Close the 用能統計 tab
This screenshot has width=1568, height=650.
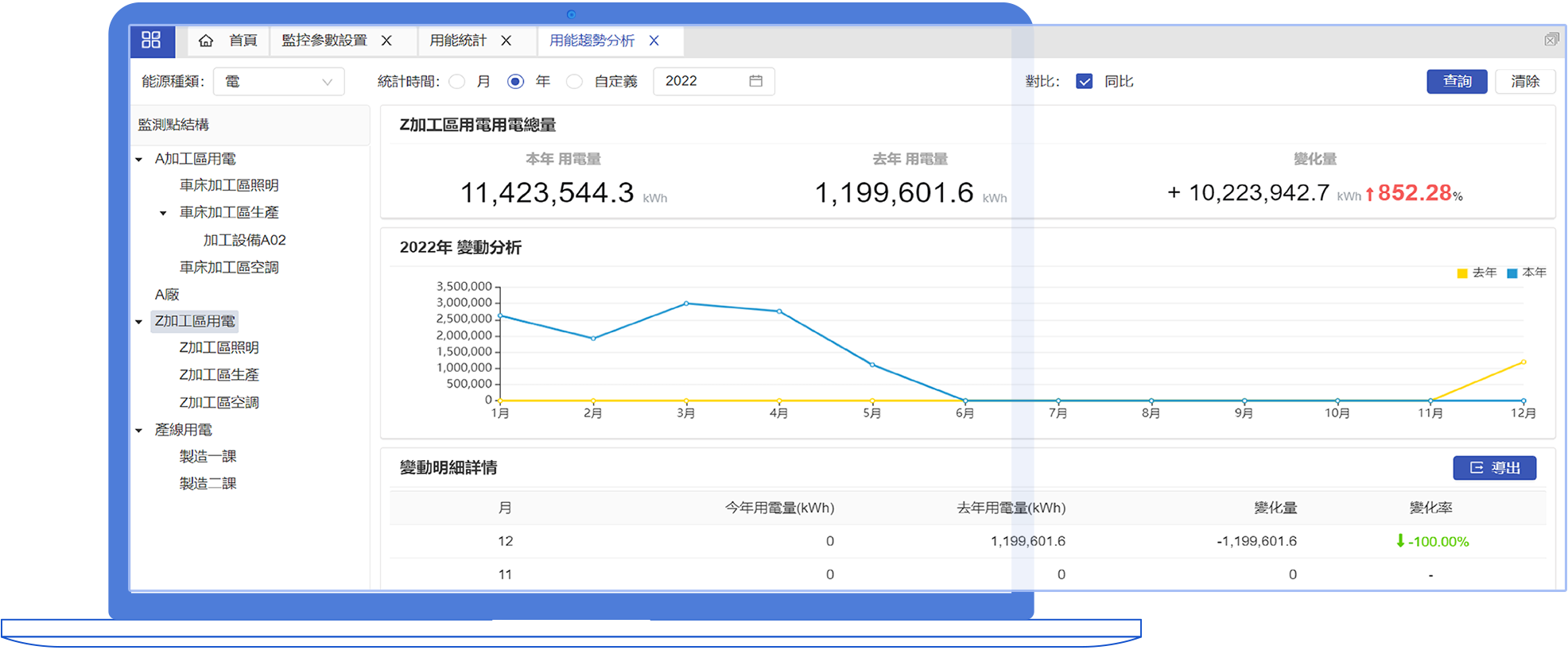pyautogui.click(x=506, y=41)
